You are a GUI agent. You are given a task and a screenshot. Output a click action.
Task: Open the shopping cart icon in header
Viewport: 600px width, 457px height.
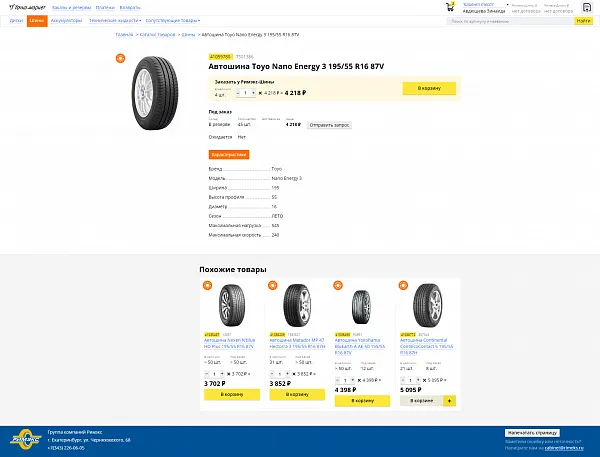[x=451, y=6]
